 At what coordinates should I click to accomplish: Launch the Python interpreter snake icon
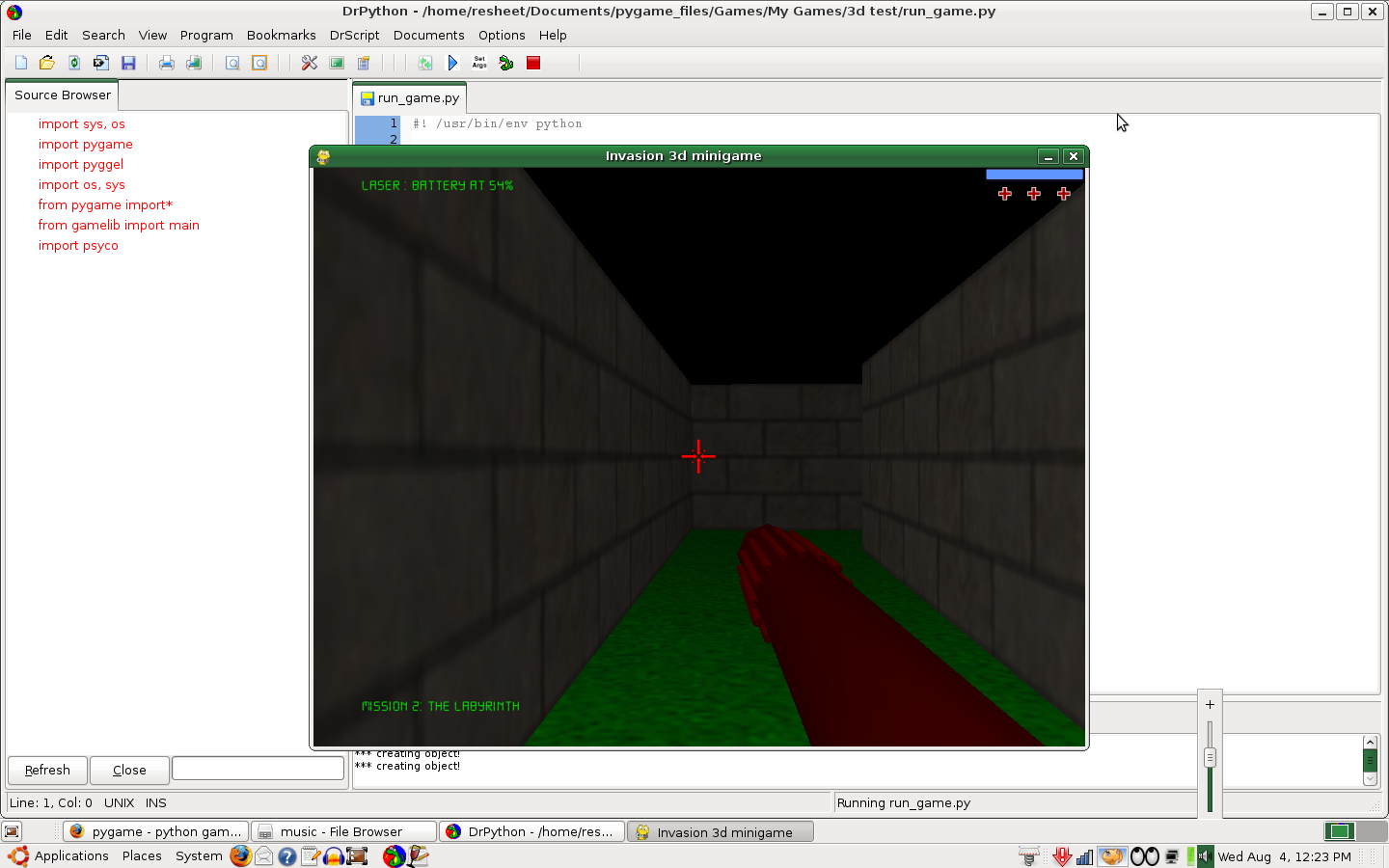506,63
